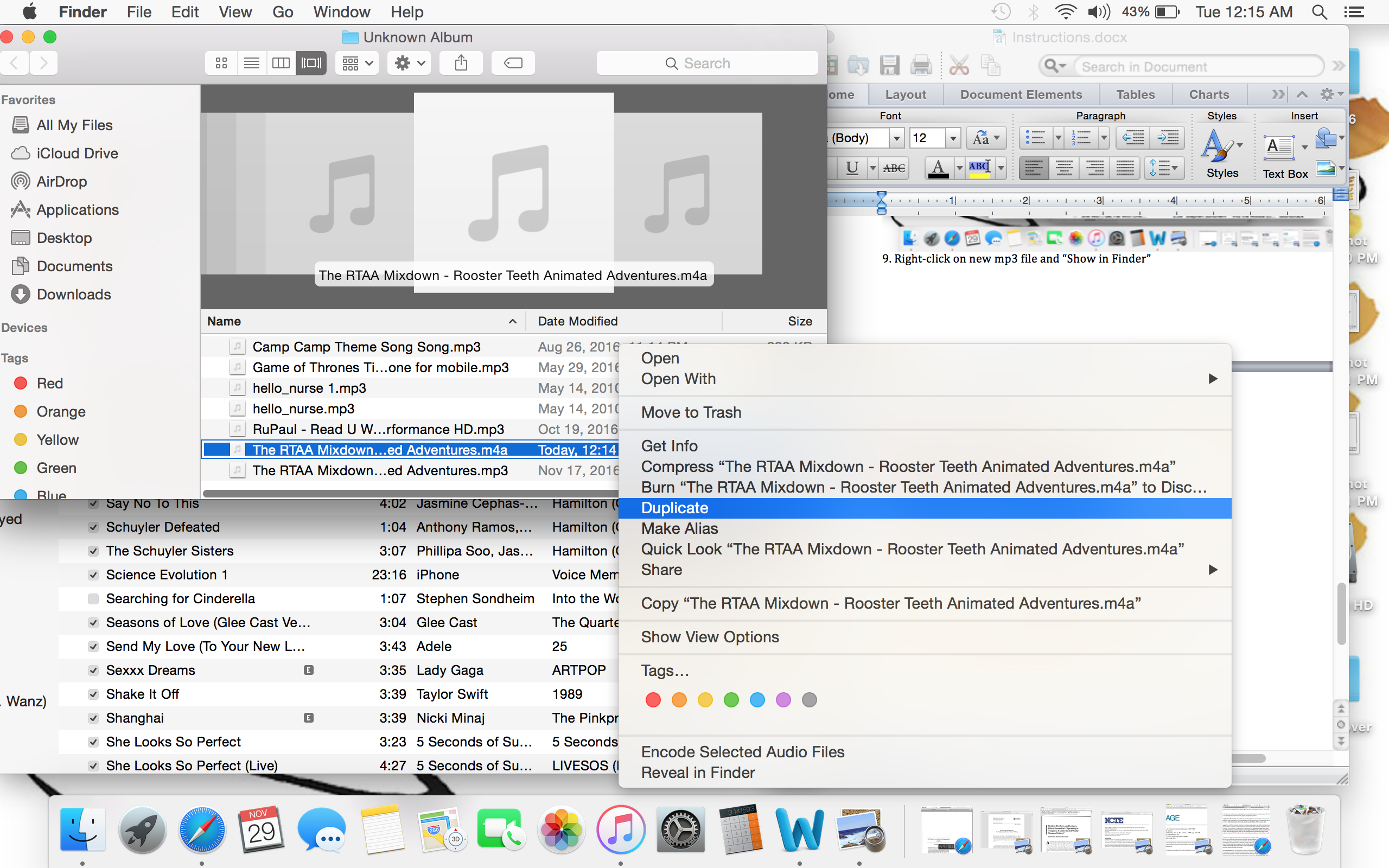Open Word Tables ribbon tab

tap(1135, 95)
